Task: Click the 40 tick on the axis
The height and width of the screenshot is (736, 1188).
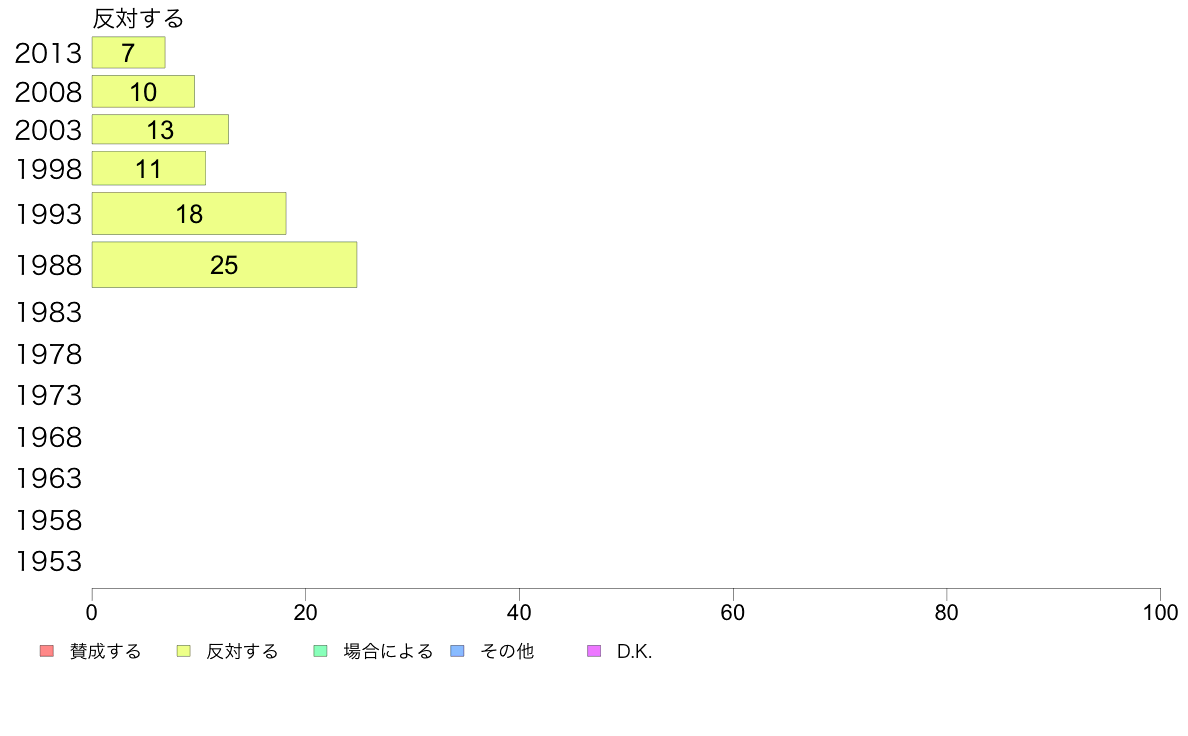Action: pos(519,612)
